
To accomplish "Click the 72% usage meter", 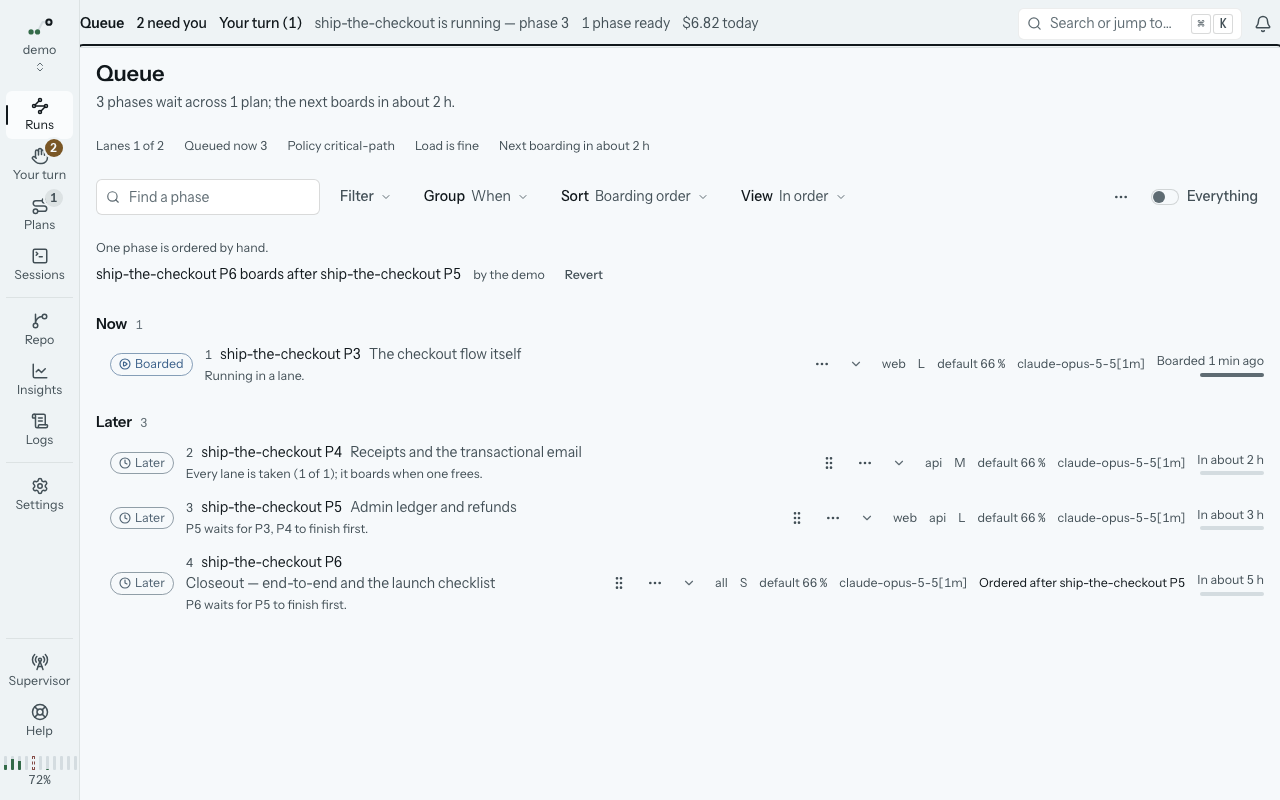I will click(39, 771).
